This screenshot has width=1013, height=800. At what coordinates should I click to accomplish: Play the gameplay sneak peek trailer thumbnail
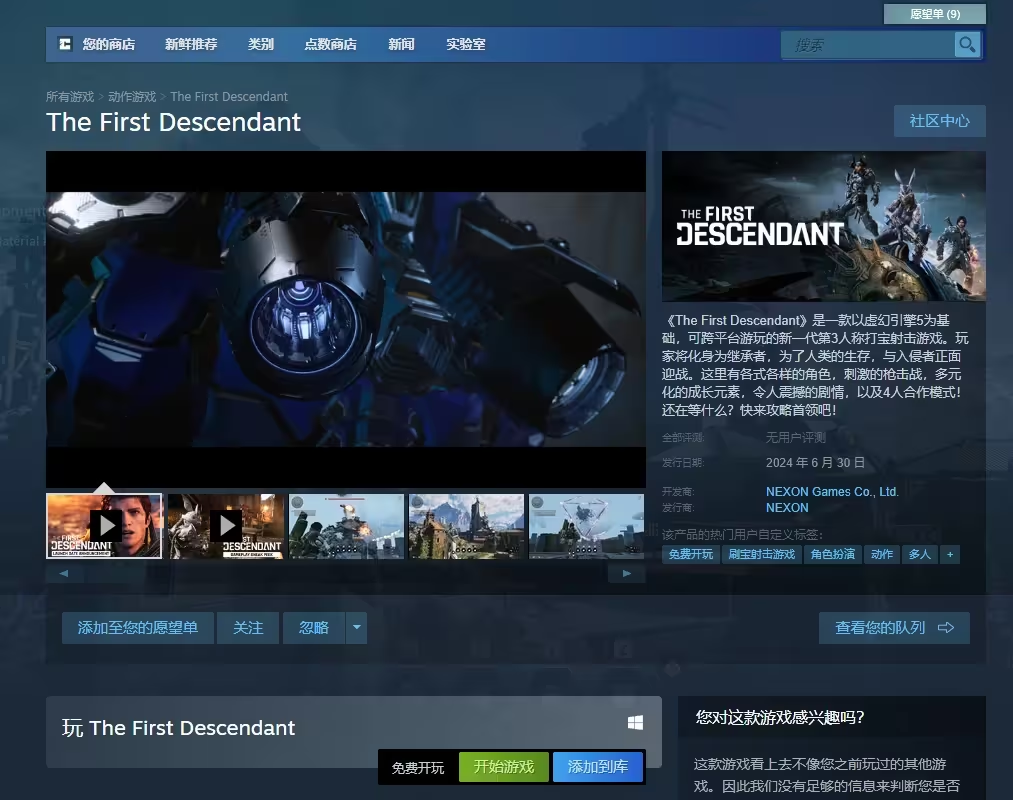[x=225, y=526]
